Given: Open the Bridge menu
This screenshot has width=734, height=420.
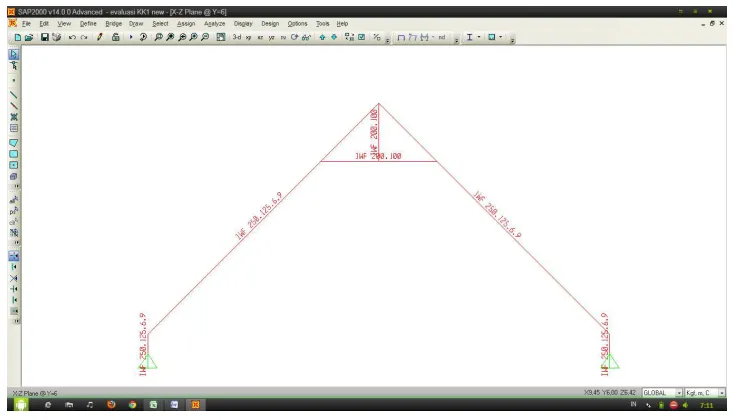Looking at the screenshot, I should 113,23.
